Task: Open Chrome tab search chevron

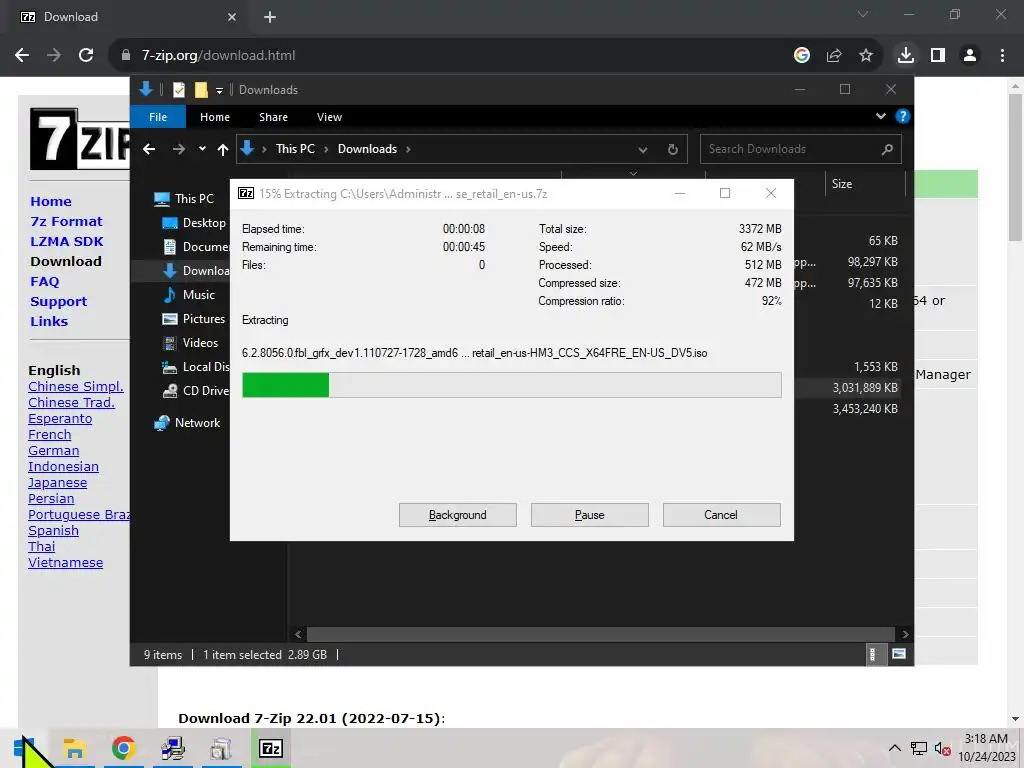Action: pyautogui.click(x=863, y=14)
